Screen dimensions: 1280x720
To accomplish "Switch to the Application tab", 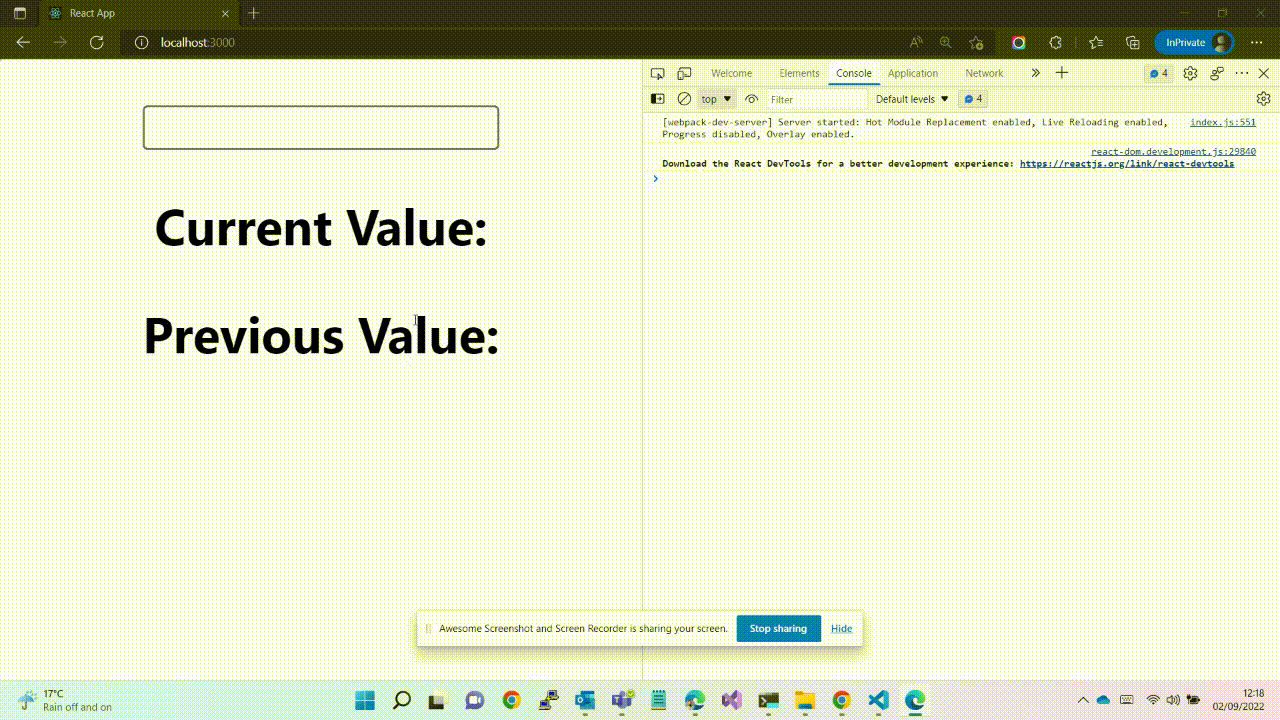I will coord(913,73).
